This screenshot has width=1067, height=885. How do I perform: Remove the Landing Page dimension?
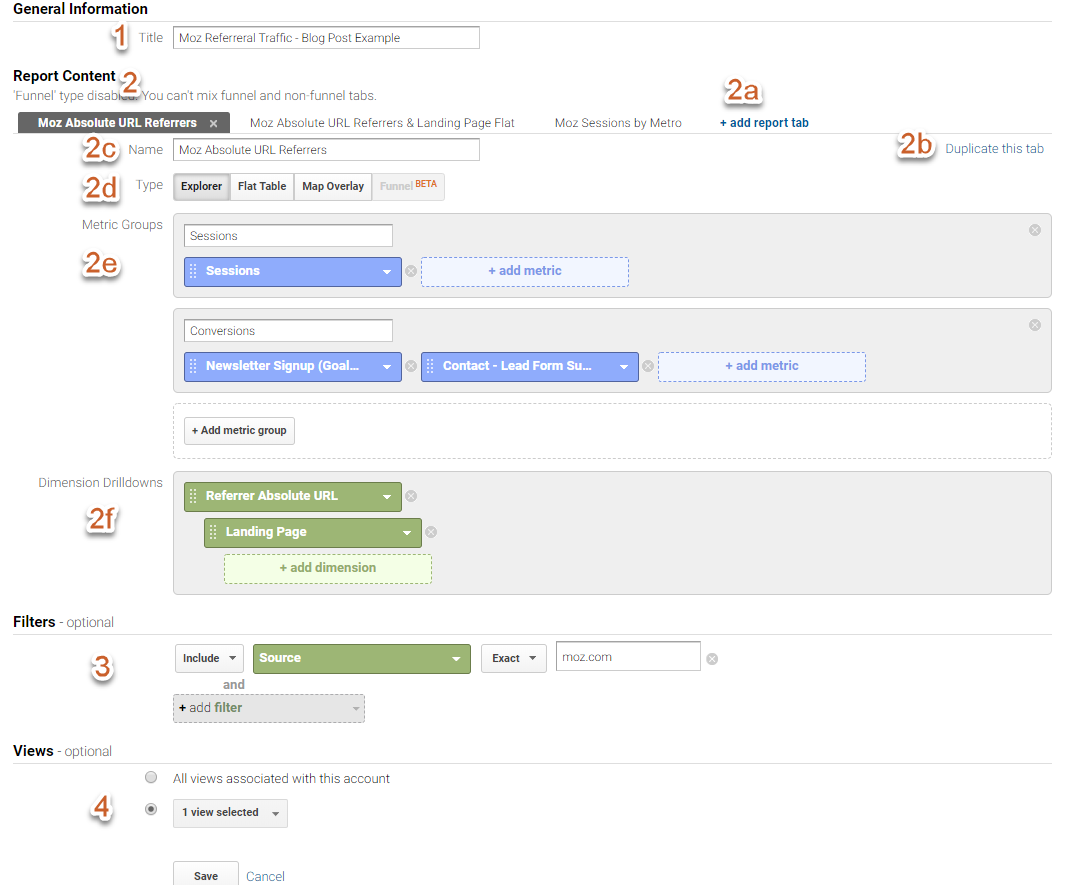[431, 533]
